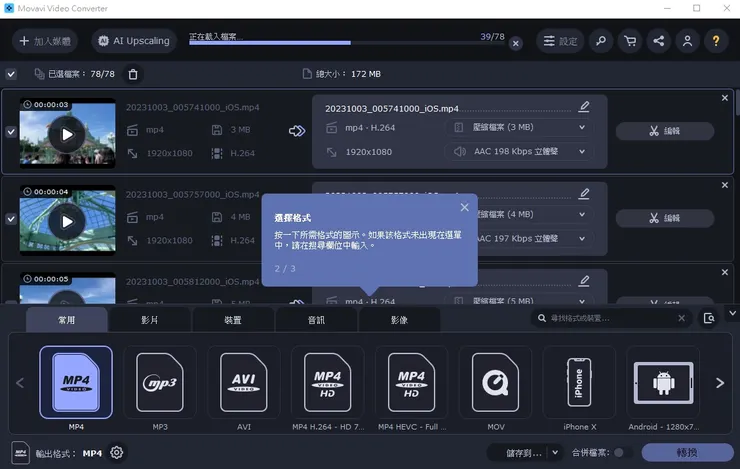Collapse the format panel with chevron
The image size is (740, 469).
732,313
